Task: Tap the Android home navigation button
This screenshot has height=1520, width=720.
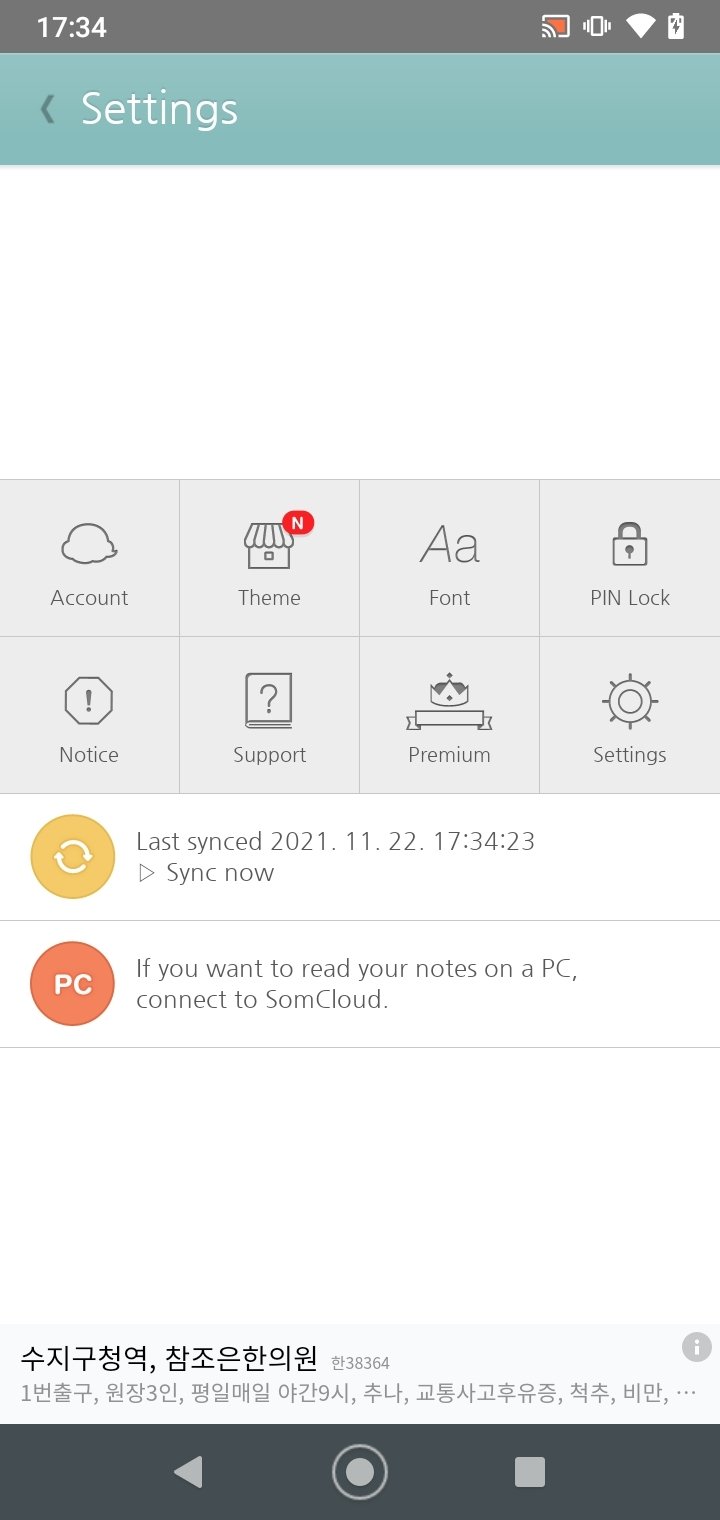Action: 360,1472
